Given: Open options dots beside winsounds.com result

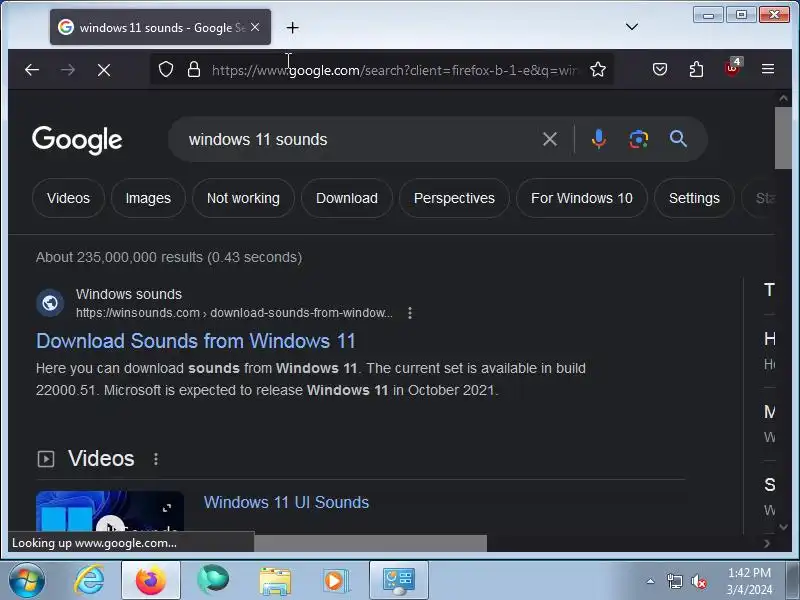Looking at the screenshot, I should [x=410, y=313].
